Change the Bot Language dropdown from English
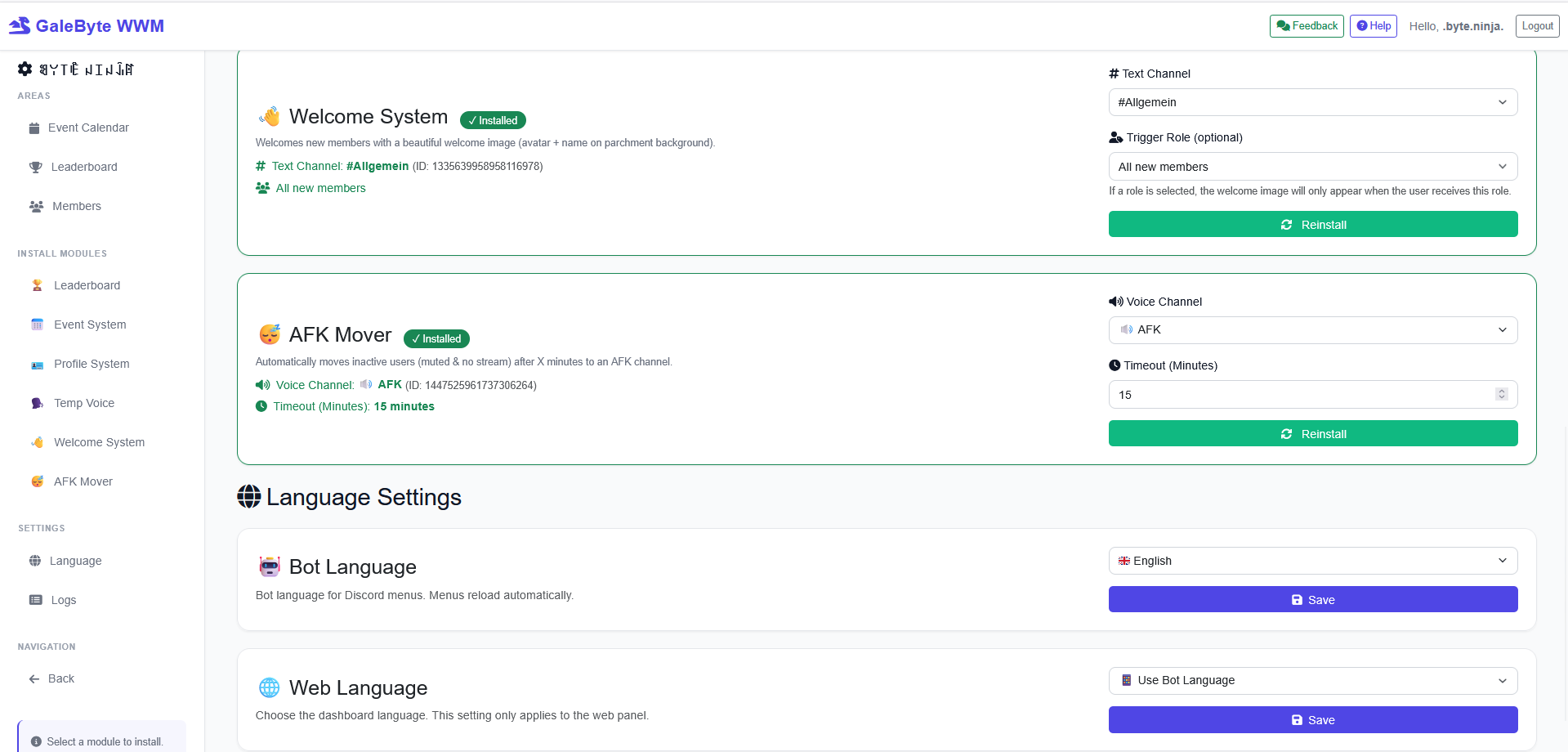 point(1312,561)
